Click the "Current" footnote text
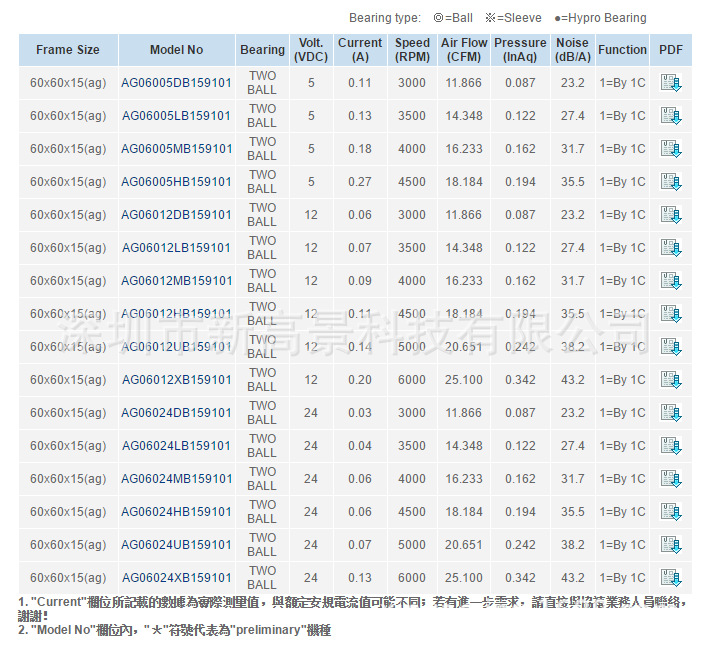The image size is (708, 649). [352, 609]
